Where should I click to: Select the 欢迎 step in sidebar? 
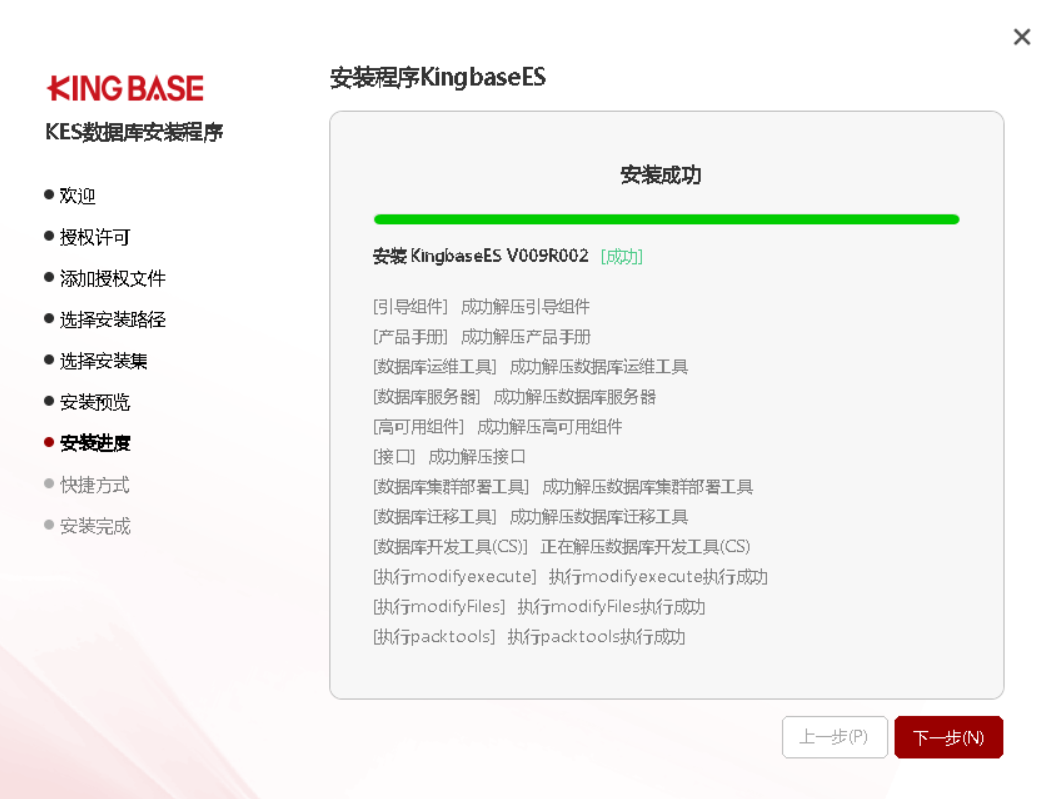pos(77,196)
